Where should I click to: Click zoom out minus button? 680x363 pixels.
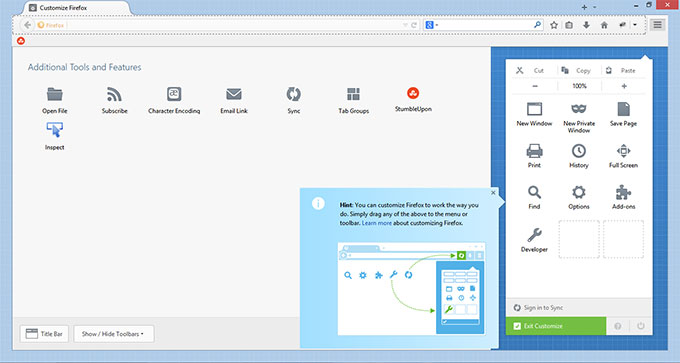pos(535,86)
